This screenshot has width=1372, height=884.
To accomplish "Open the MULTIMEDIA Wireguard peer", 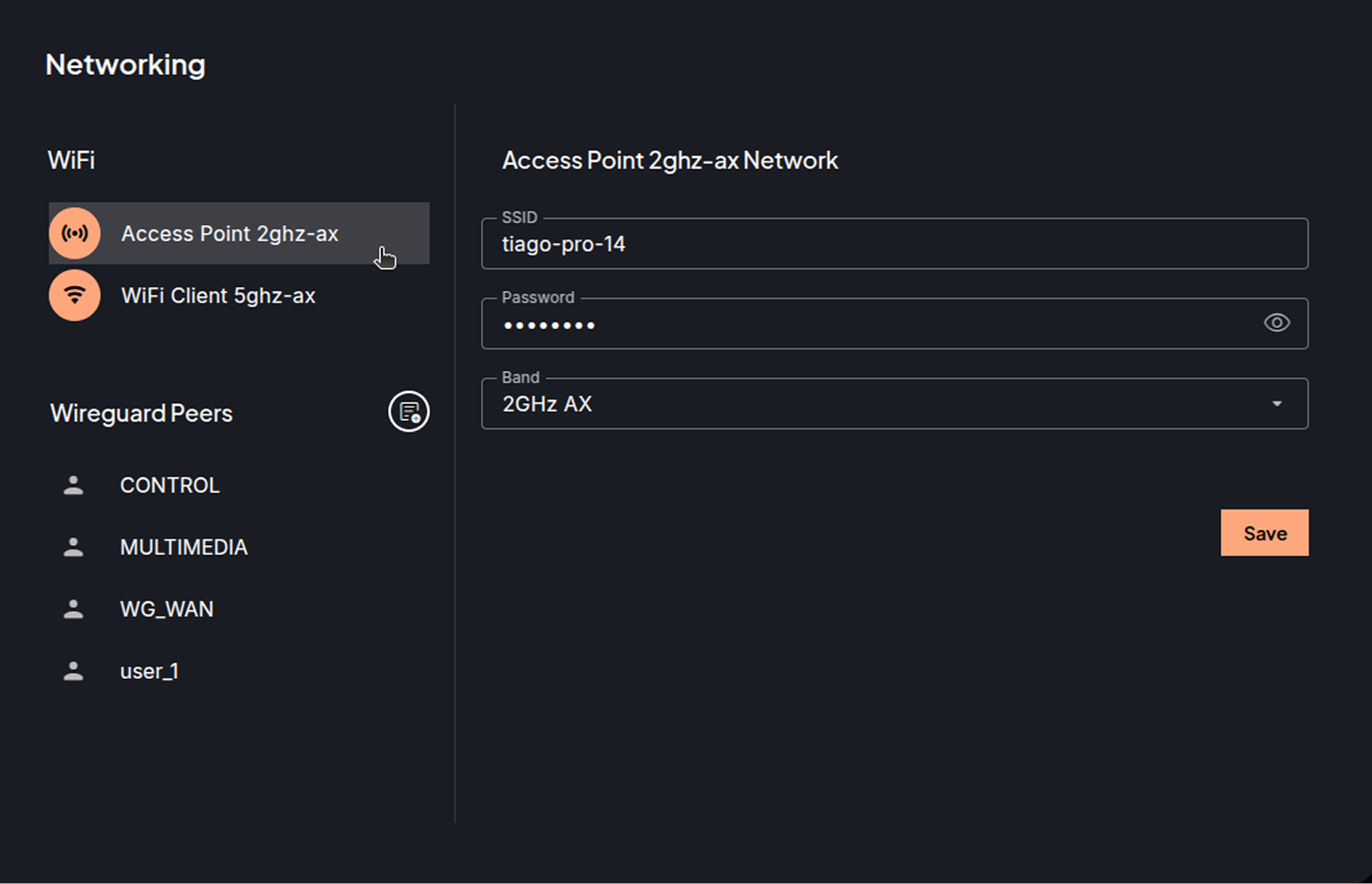I will coord(183,547).
